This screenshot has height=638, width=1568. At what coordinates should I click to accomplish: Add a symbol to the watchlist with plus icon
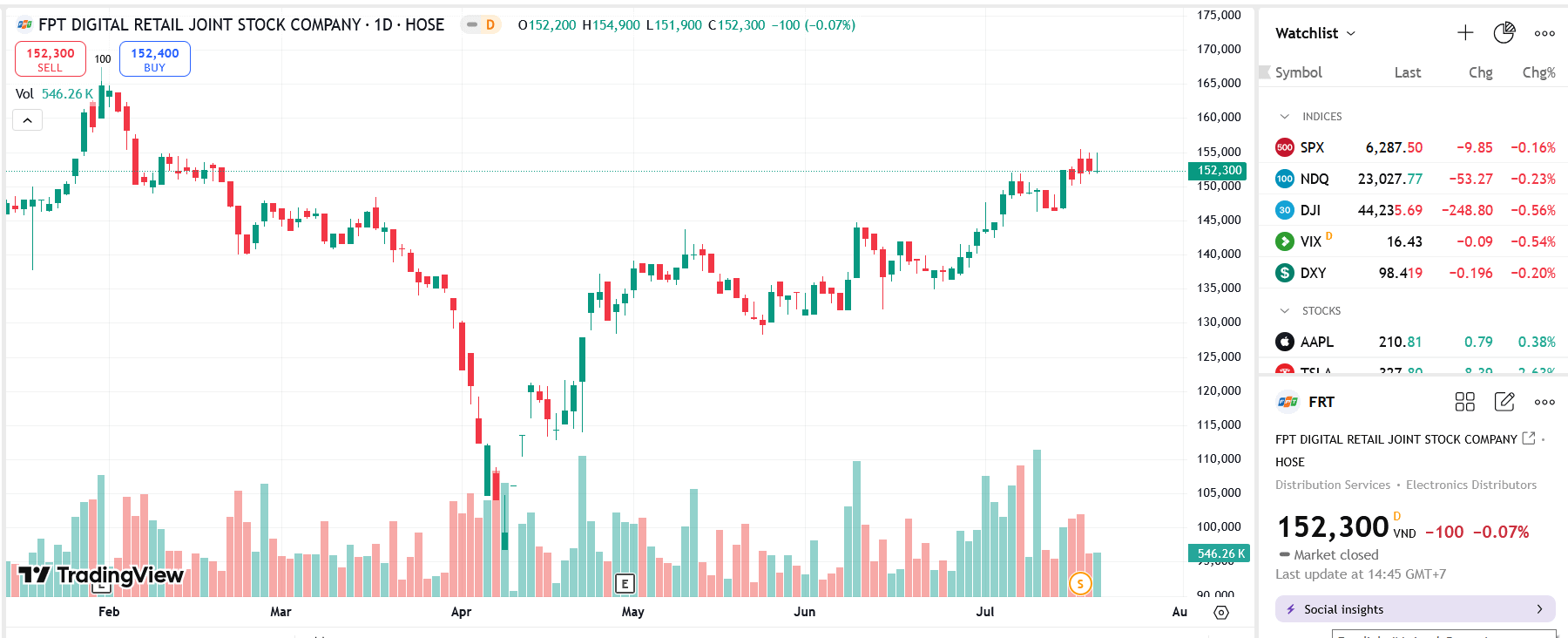click(x=1464, y=32)
